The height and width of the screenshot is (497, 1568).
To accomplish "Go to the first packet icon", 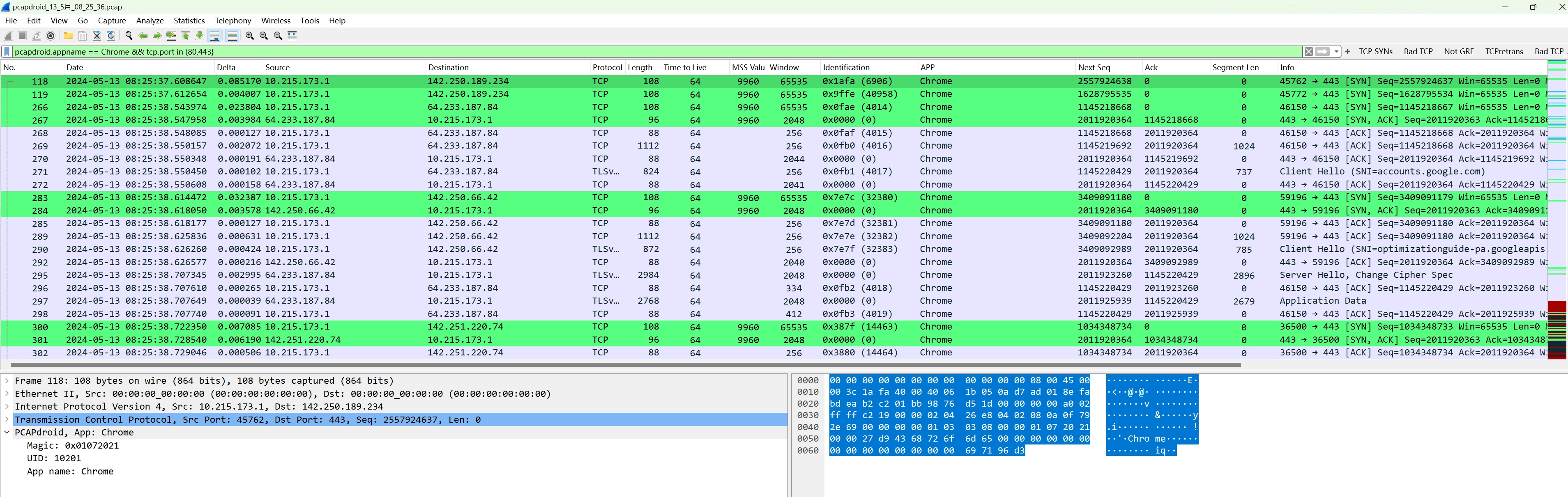I will click(x=186, y=36).
